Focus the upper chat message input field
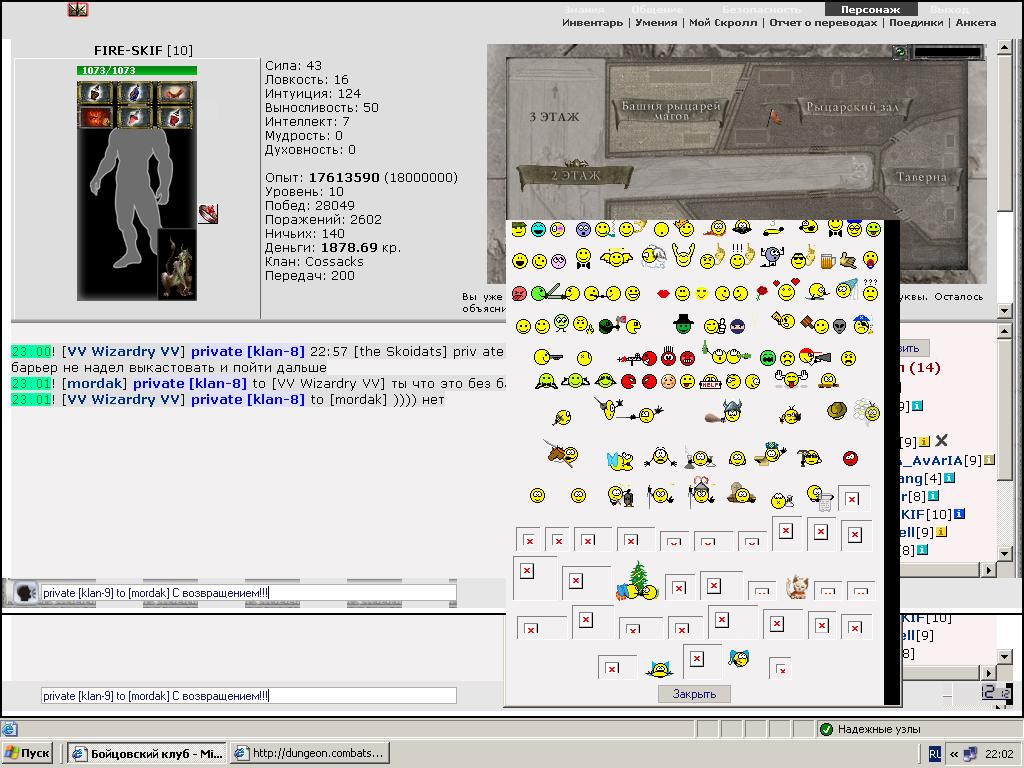Image resolution: width=1024 pixels, height=768 pixels. pyautogui.click(x=249, y=593)
